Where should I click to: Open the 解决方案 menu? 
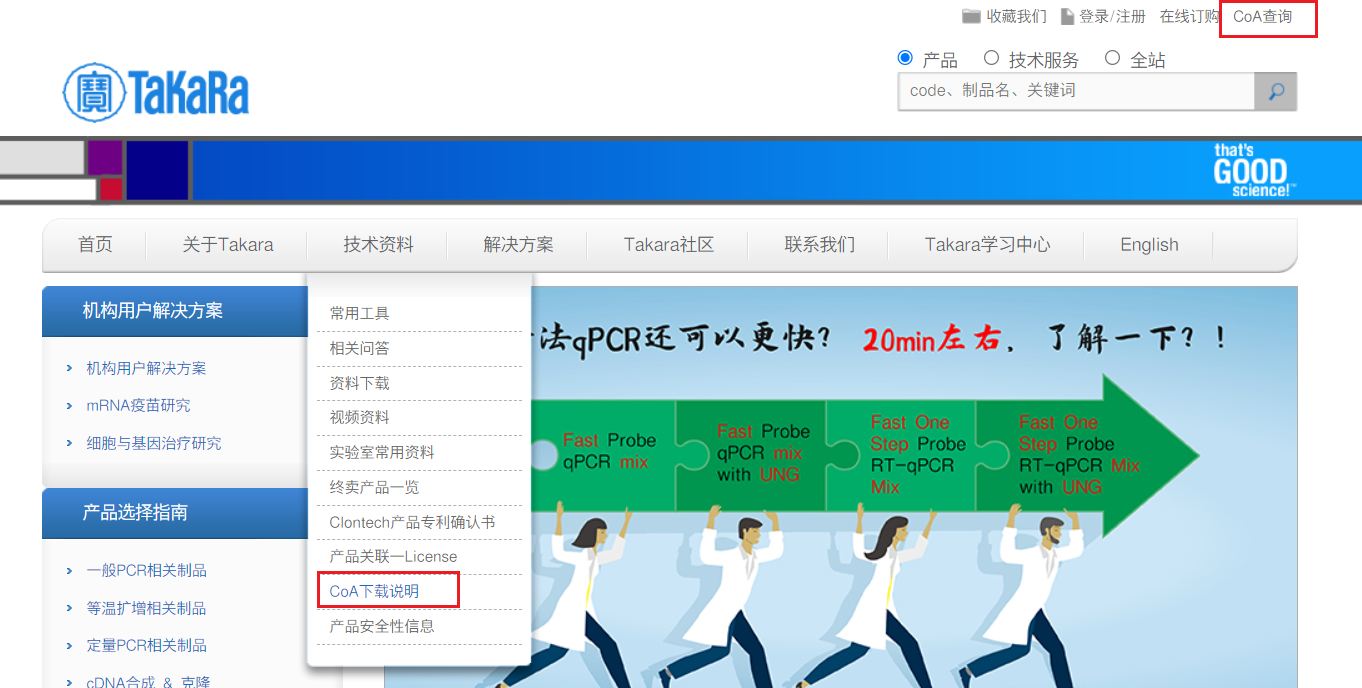519,245
